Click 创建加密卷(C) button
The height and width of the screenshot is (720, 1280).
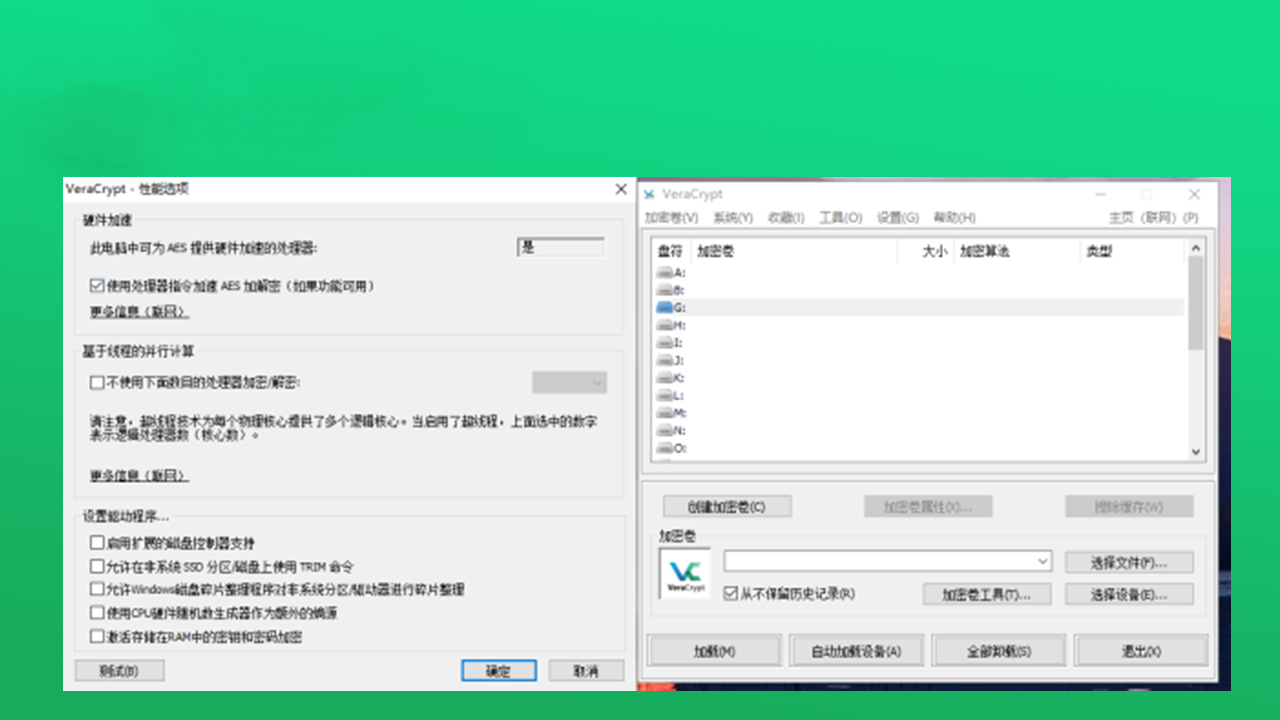(x=727, y=507)
